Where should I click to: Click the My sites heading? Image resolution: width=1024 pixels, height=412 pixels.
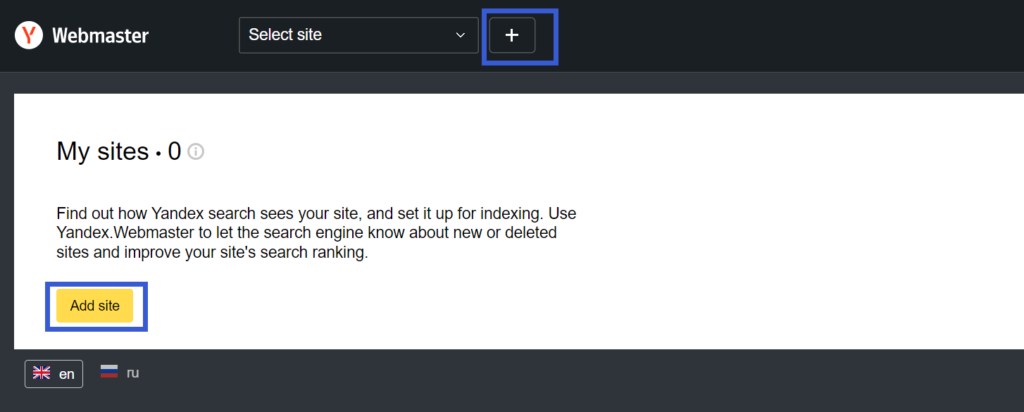click(119, 151)
